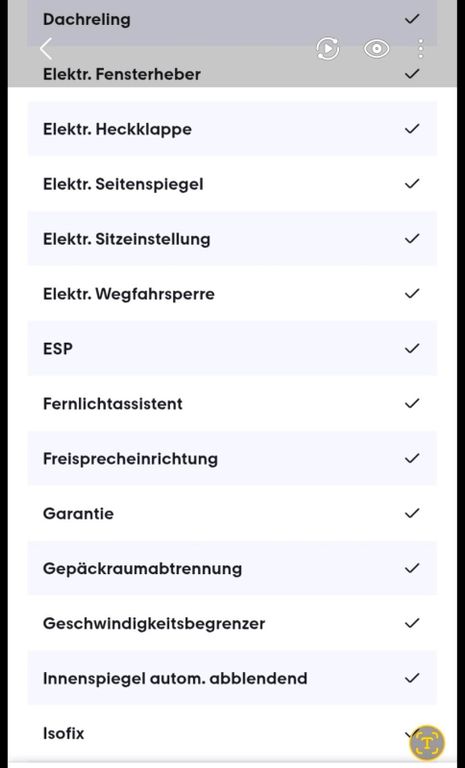The image size is (465, 768).
Task: Select the Gepäckraumabtrennung row
Action: 232,568
